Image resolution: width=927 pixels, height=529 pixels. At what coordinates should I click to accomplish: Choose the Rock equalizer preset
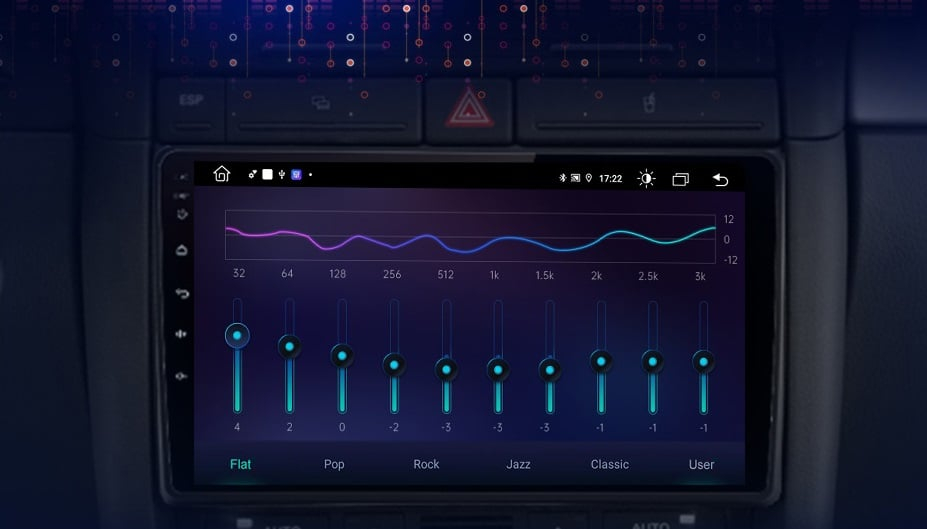tap(426, 464)
